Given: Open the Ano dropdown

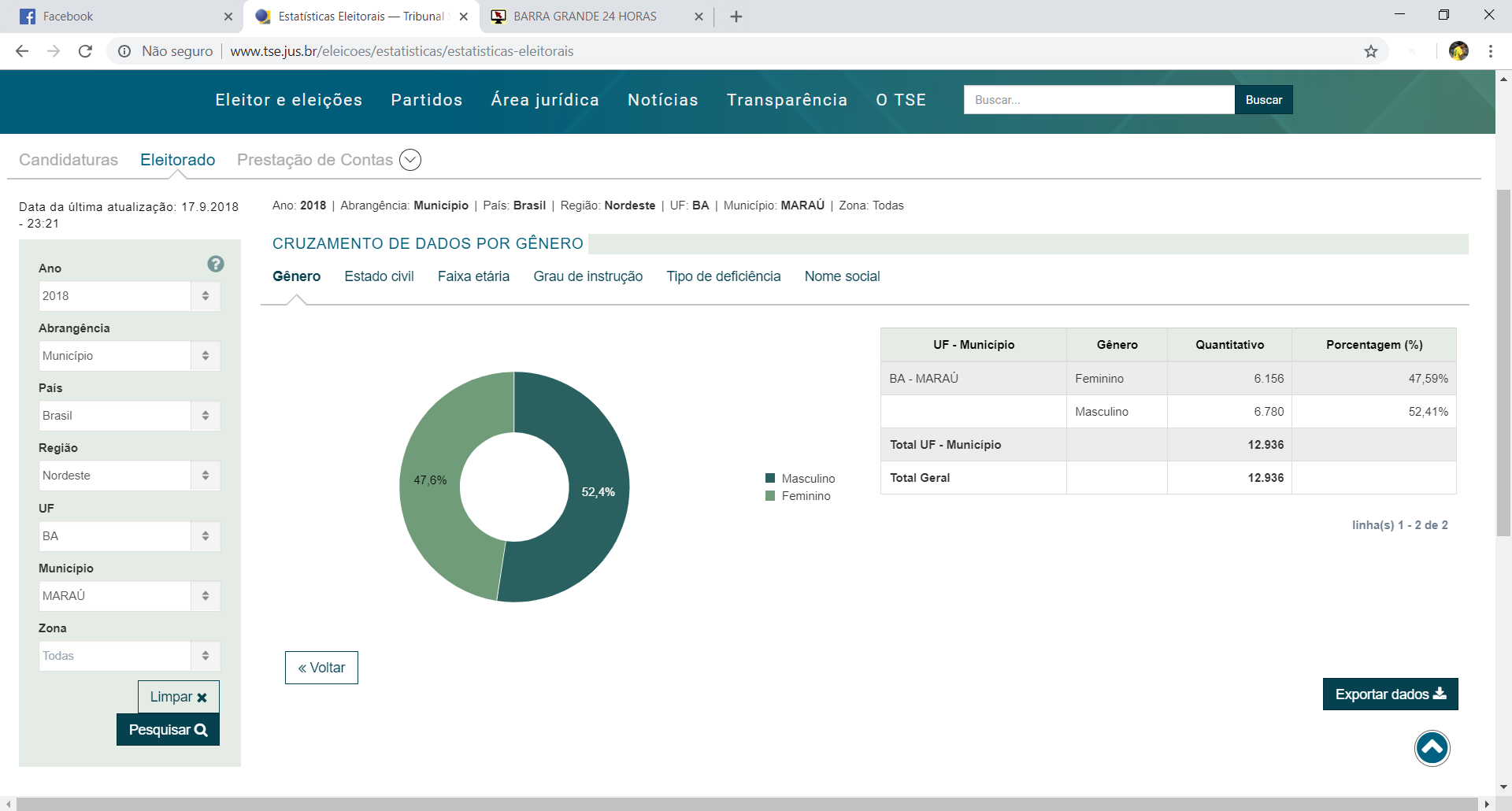Looking at the screenshot, I should click(129, 296).
